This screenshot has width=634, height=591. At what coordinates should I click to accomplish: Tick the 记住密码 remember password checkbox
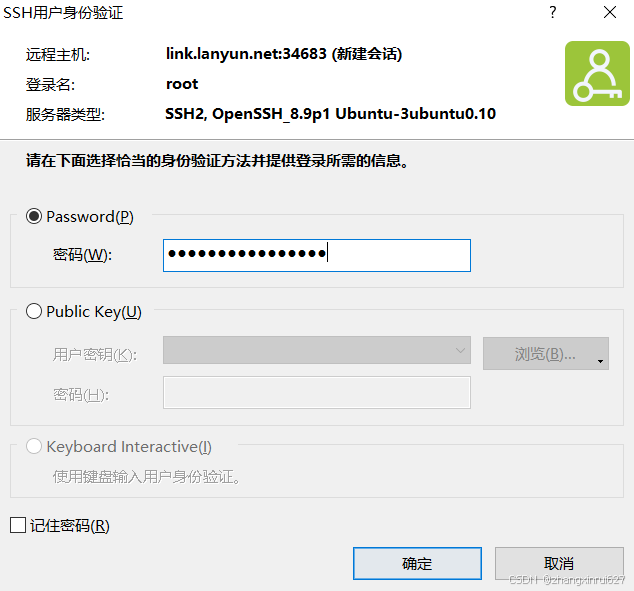[18, 526]
